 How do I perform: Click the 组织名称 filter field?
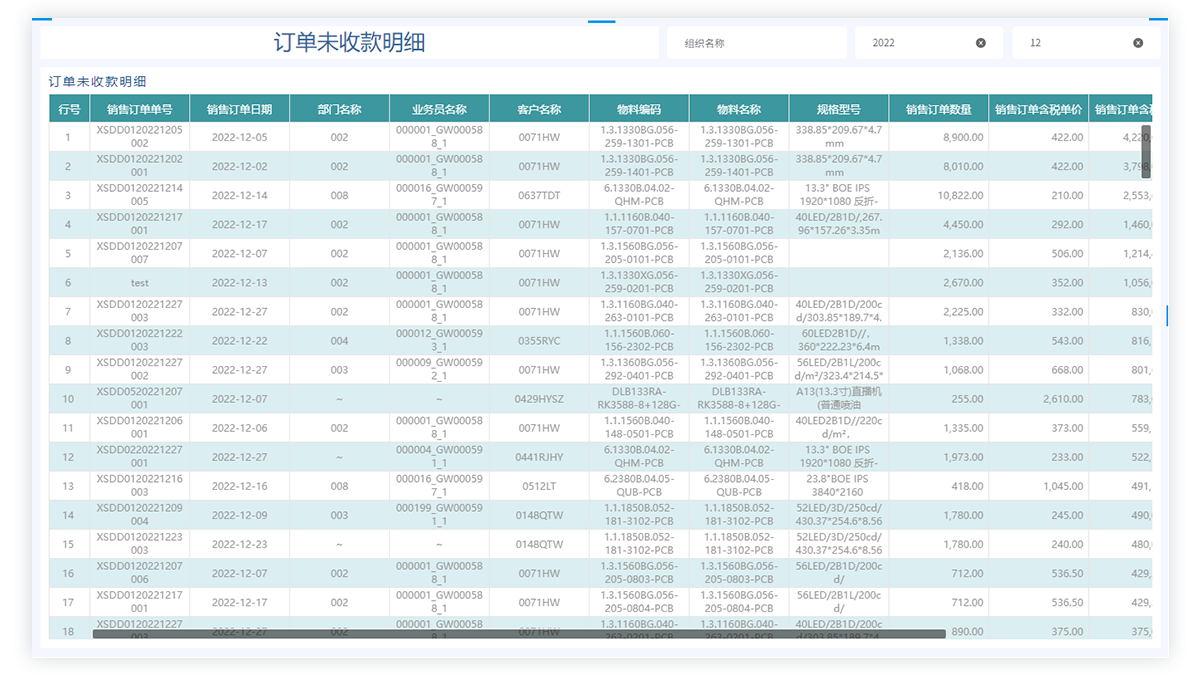760,43
